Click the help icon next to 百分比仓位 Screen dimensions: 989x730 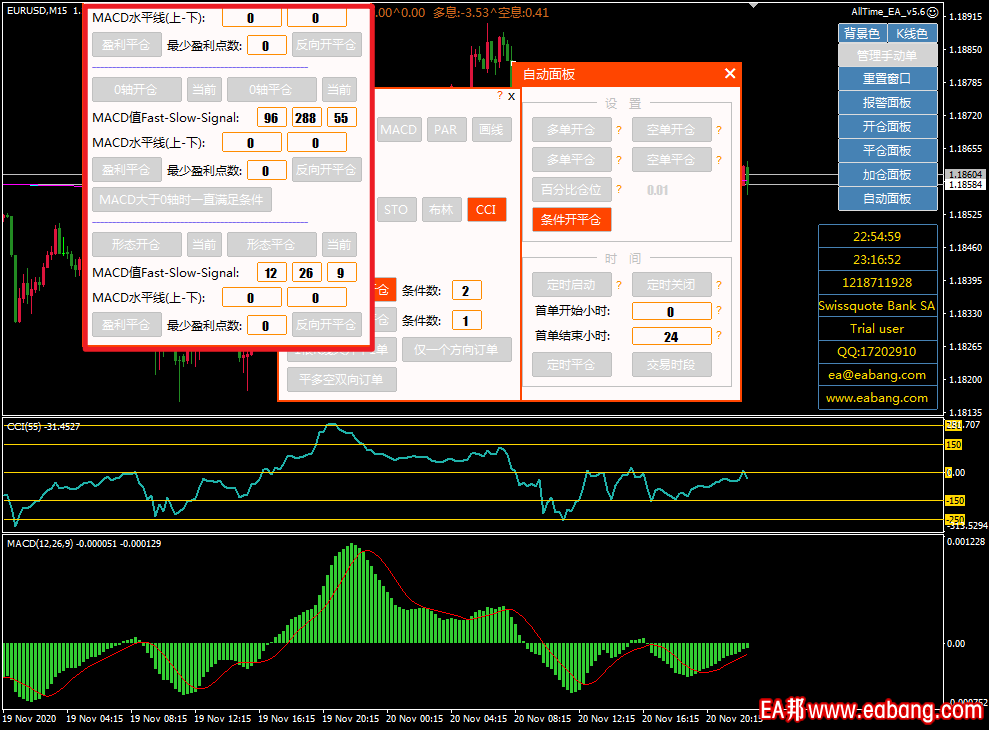619,190
